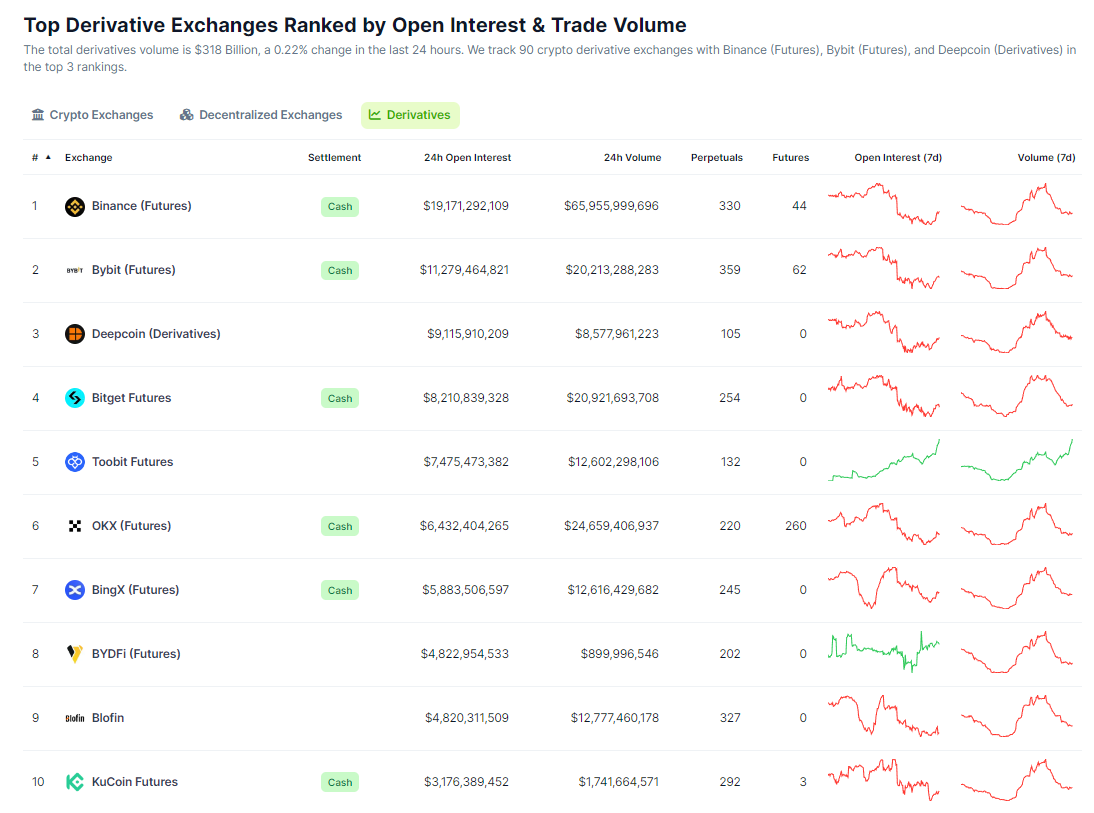Select the Derivatives tab

coord(410,115)
